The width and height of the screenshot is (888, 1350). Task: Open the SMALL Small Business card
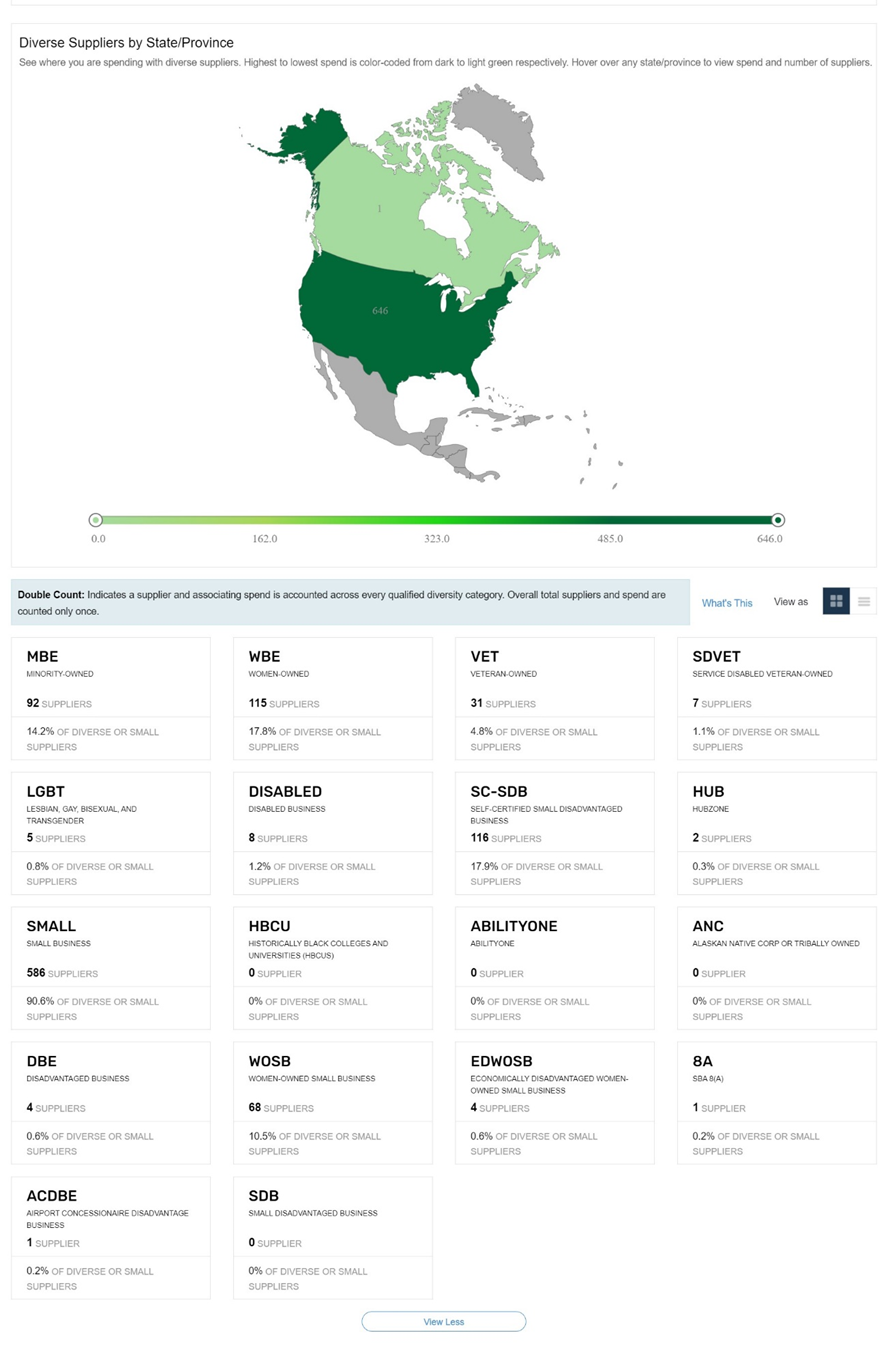pos(111,968)
